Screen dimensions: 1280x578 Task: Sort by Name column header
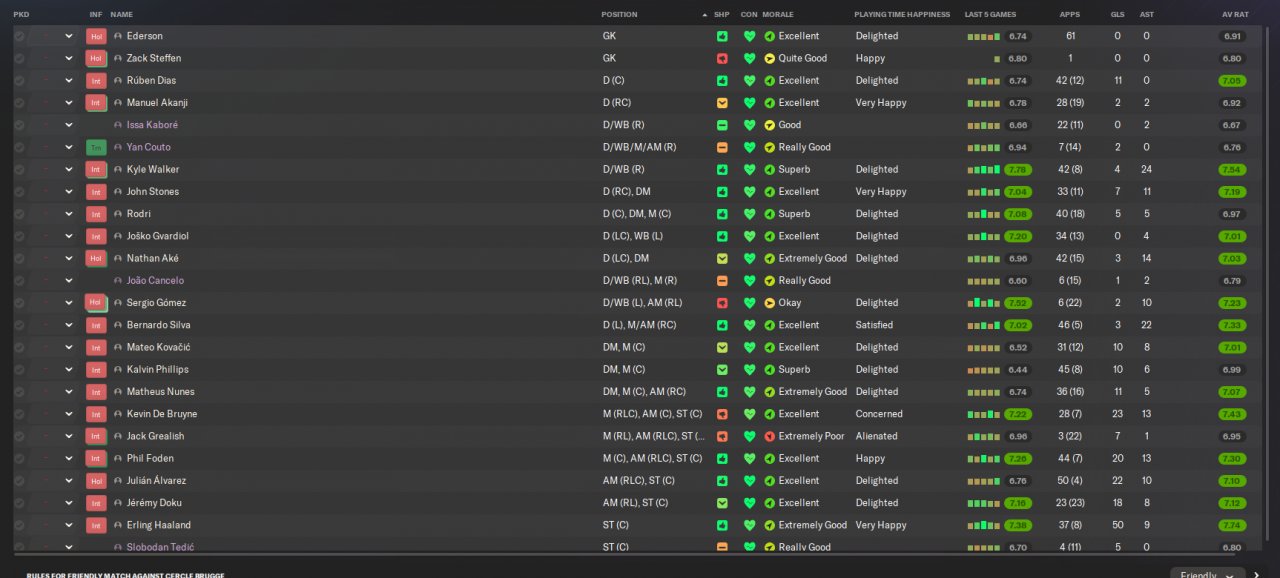click(121, 15)
